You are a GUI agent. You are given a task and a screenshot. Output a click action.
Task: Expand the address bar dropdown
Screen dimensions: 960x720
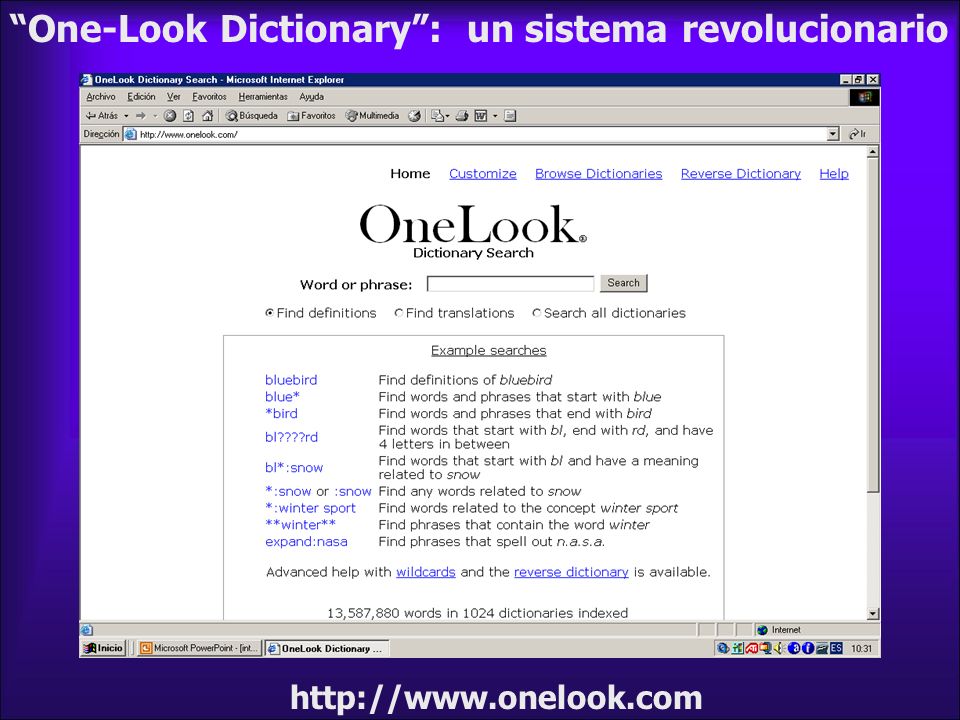(833, 134)
